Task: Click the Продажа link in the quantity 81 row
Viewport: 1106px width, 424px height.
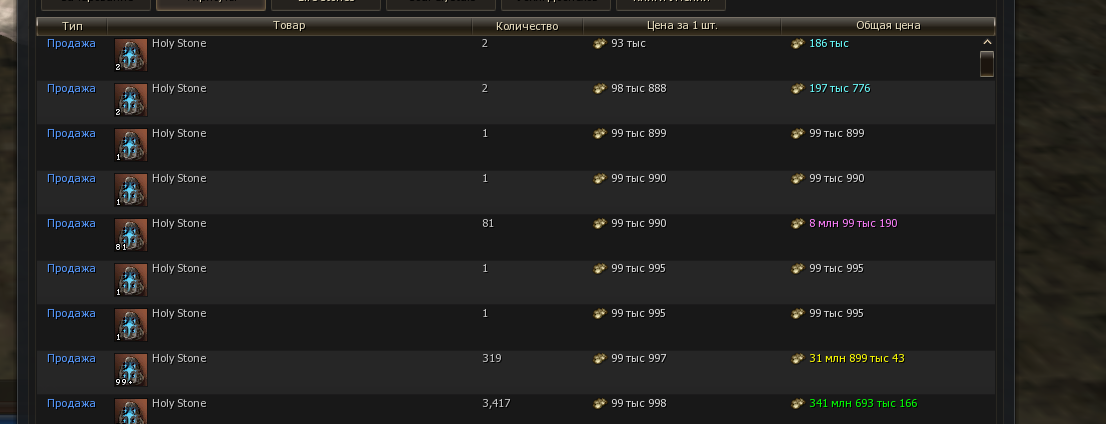Action: click(71, 224)
